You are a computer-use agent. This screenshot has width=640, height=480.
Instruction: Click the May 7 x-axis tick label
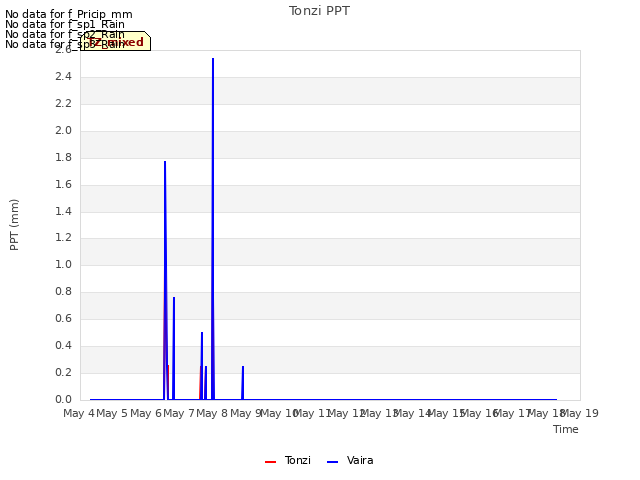click(x=179, y=413)
